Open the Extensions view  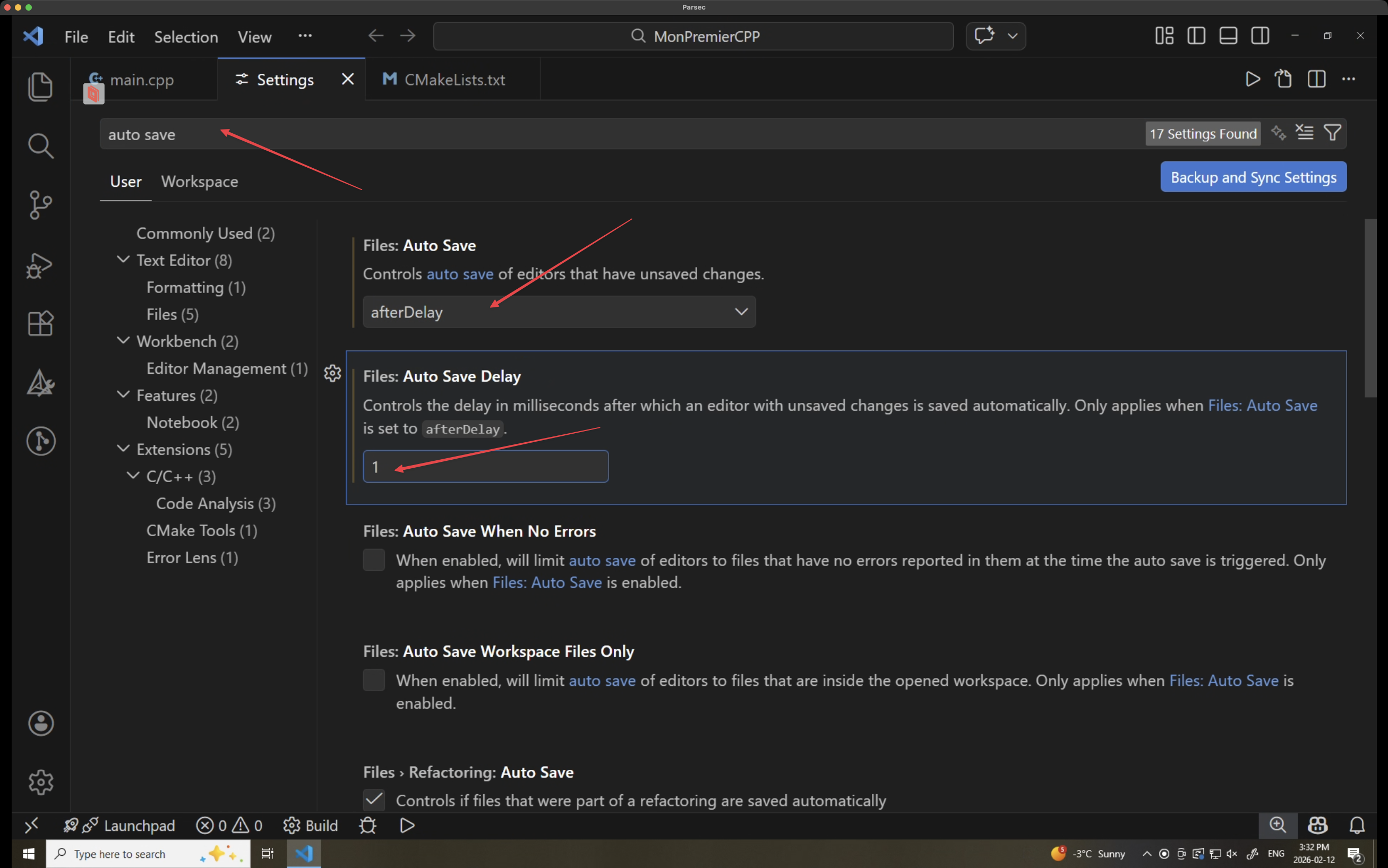[40, 323]
